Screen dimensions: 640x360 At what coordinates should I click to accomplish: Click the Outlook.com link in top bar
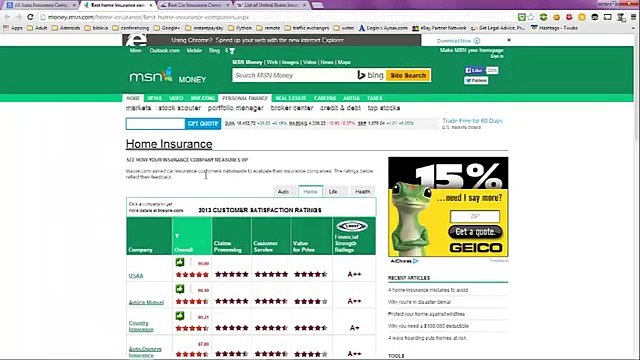164,51
